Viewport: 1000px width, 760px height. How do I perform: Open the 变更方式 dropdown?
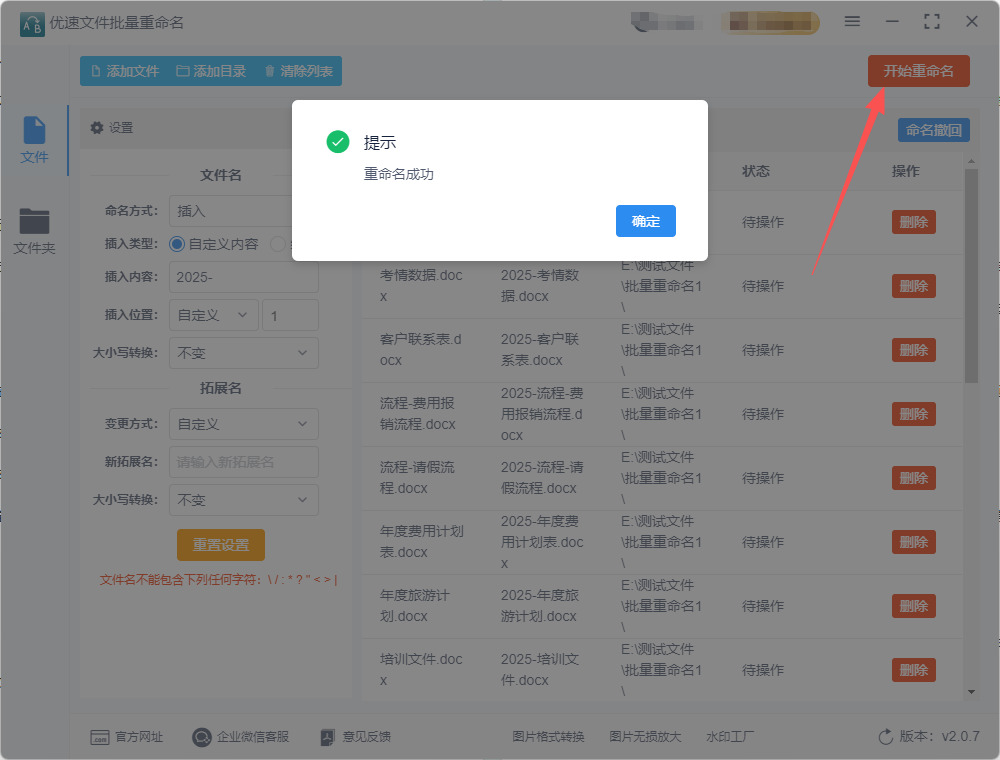tap(244, 423)
